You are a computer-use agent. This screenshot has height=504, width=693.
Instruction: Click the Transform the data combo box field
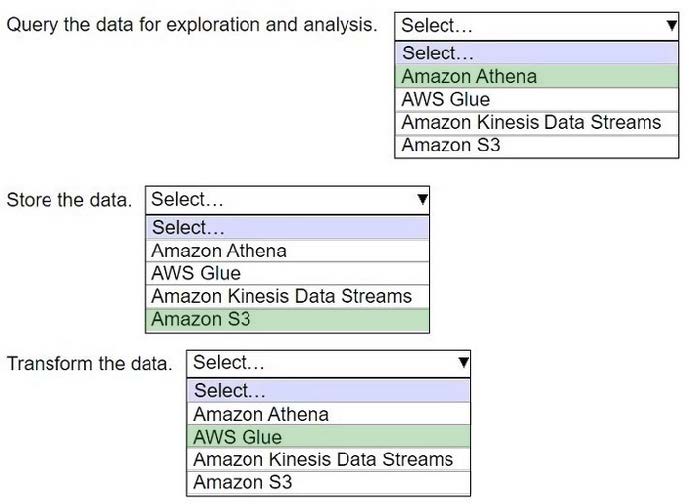point(318,363)
